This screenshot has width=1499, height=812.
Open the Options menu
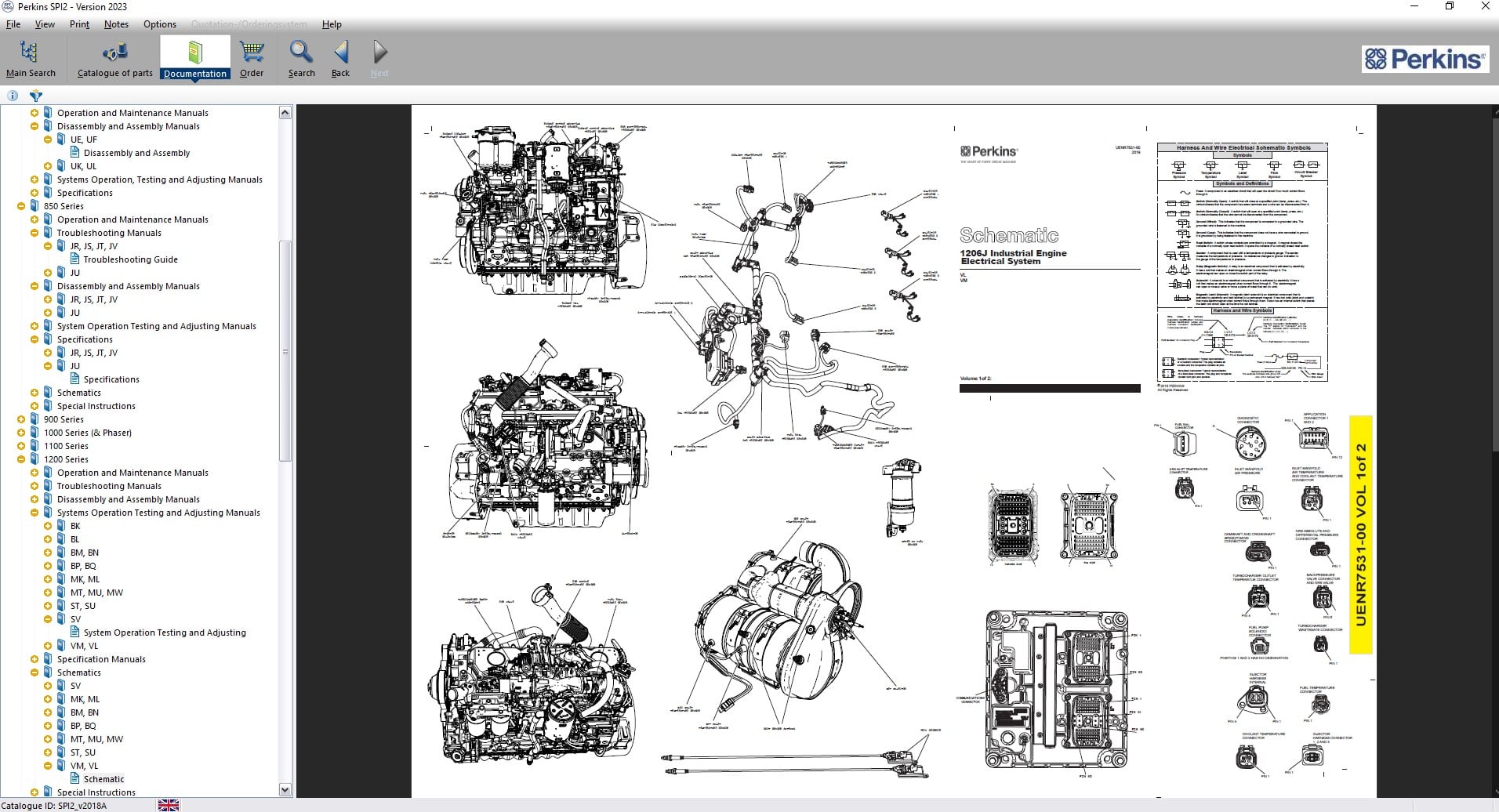[160, 24]
